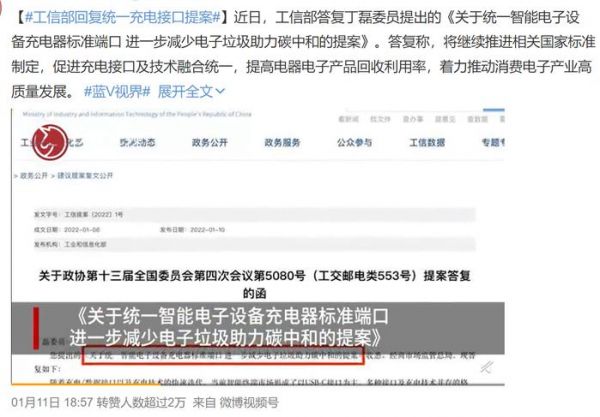Play the embedded video thumbnail

click(258, 247)
